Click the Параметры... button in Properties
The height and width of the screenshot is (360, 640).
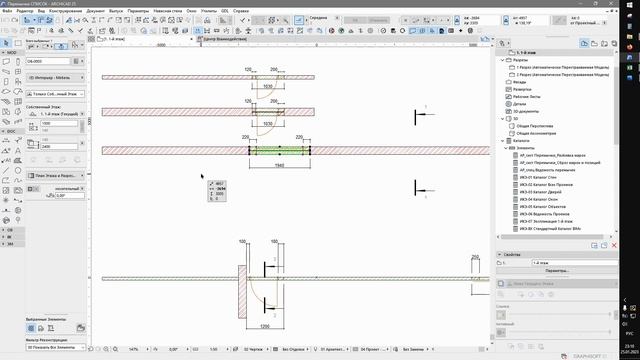(557, 271)
